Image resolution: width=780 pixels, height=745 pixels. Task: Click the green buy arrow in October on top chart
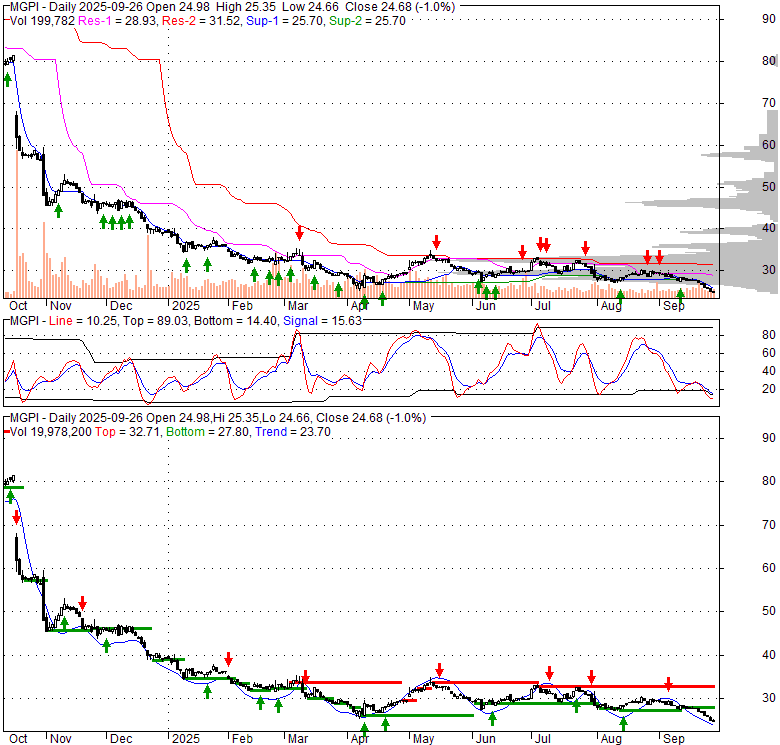[x=7, y=80]
